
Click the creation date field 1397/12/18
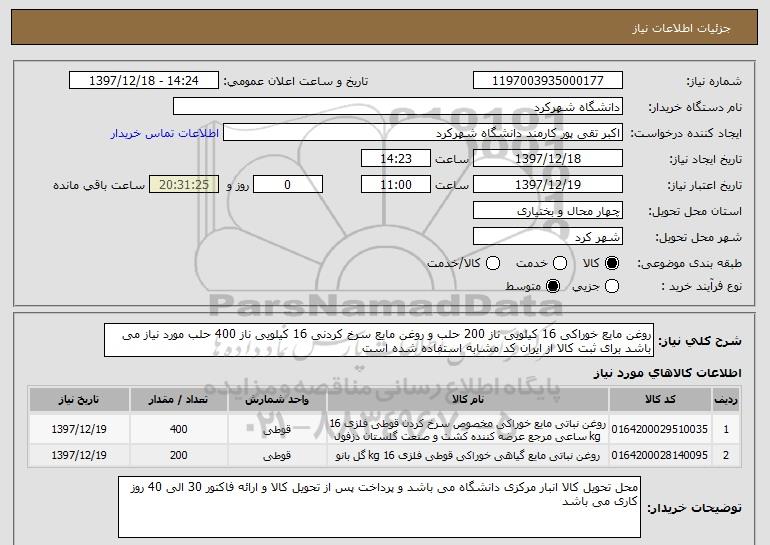(548, 159)
